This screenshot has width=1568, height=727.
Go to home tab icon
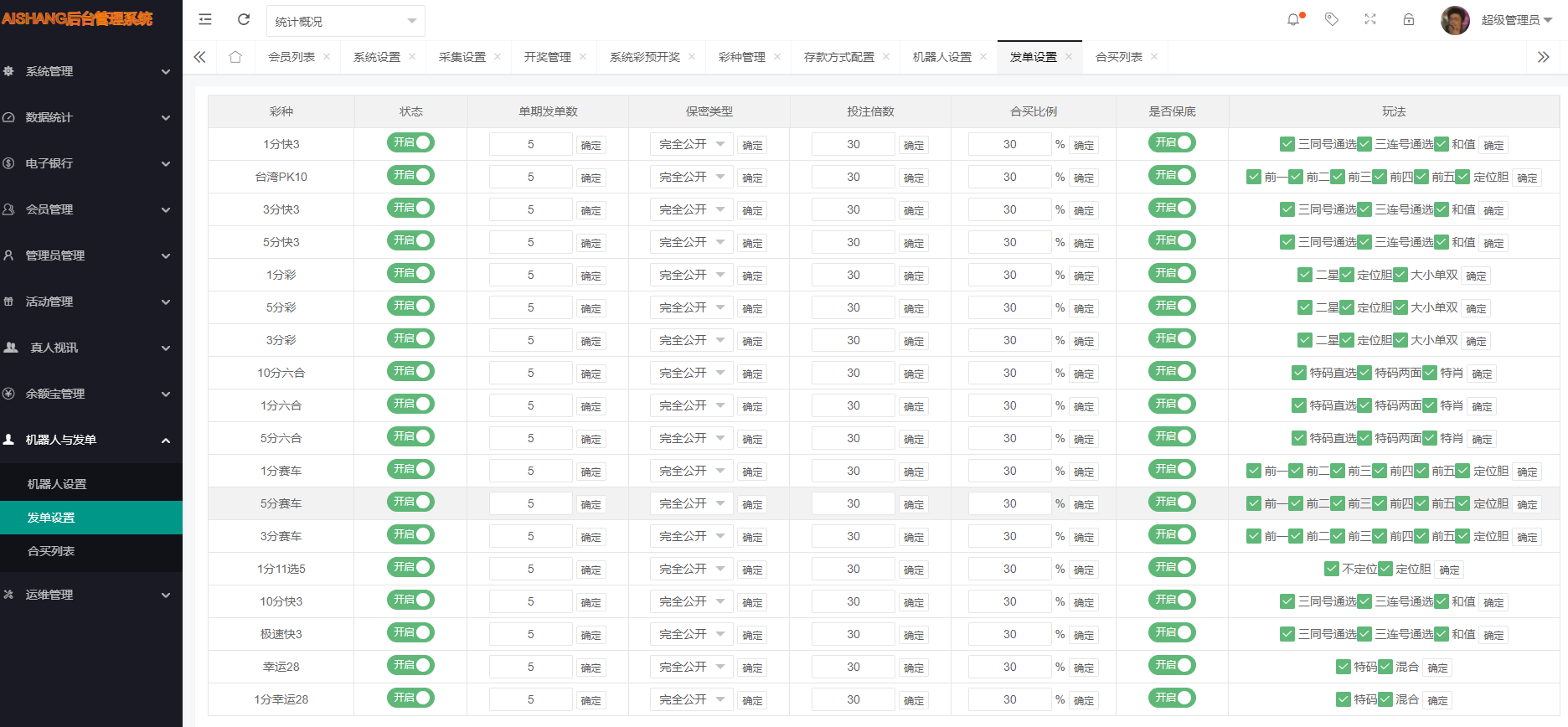point(235,57)
